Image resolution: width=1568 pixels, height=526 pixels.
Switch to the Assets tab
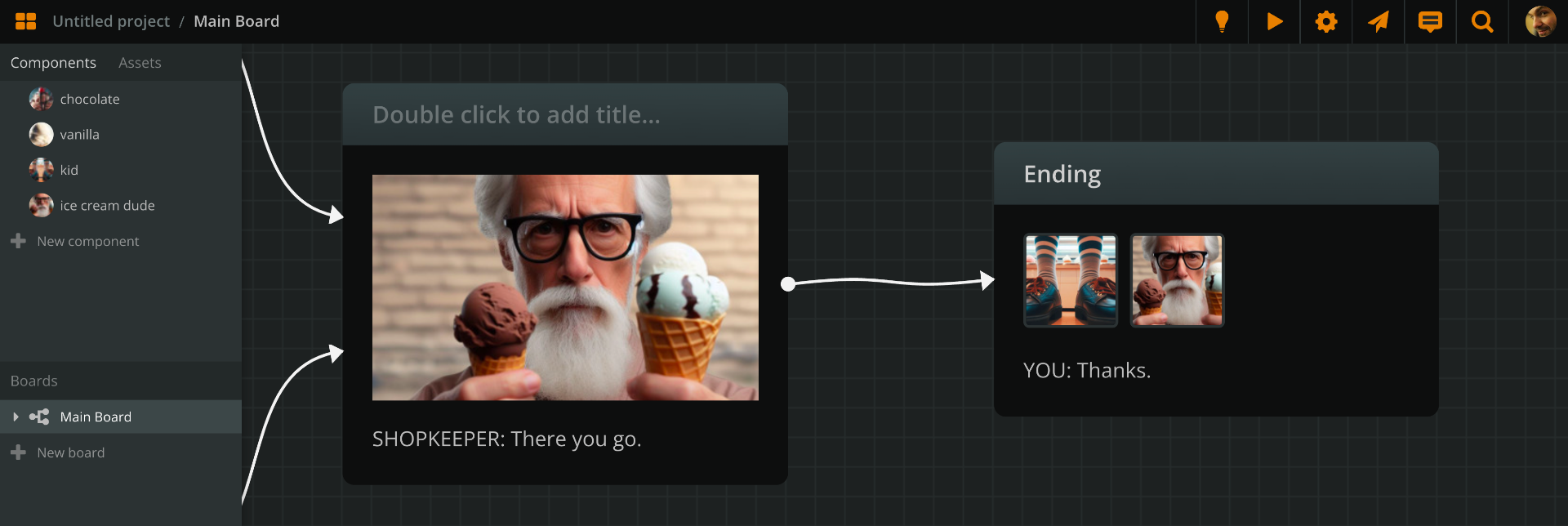[x=140, y=63]
